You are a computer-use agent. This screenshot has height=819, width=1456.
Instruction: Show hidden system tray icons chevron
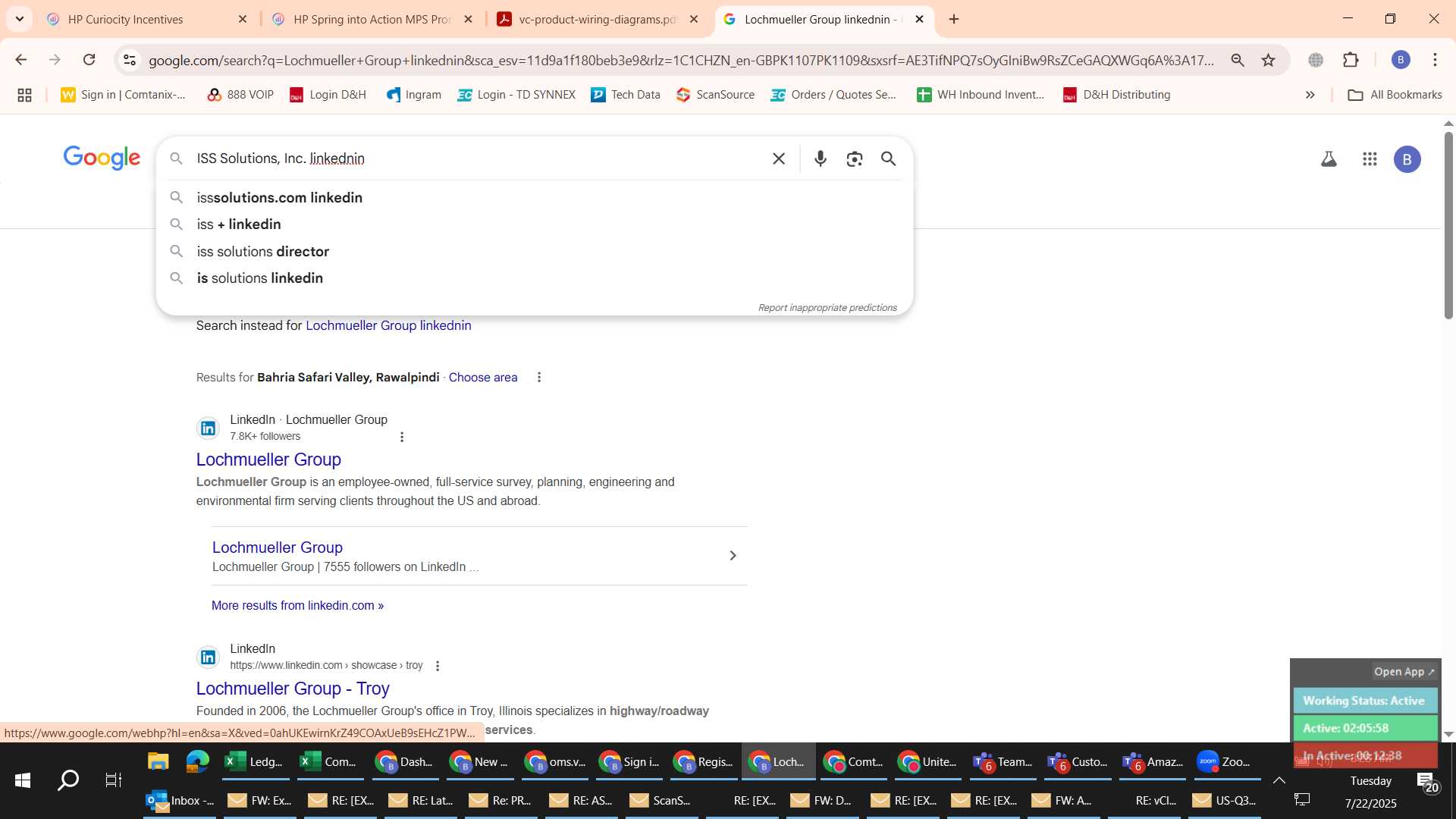[1279, 780]
